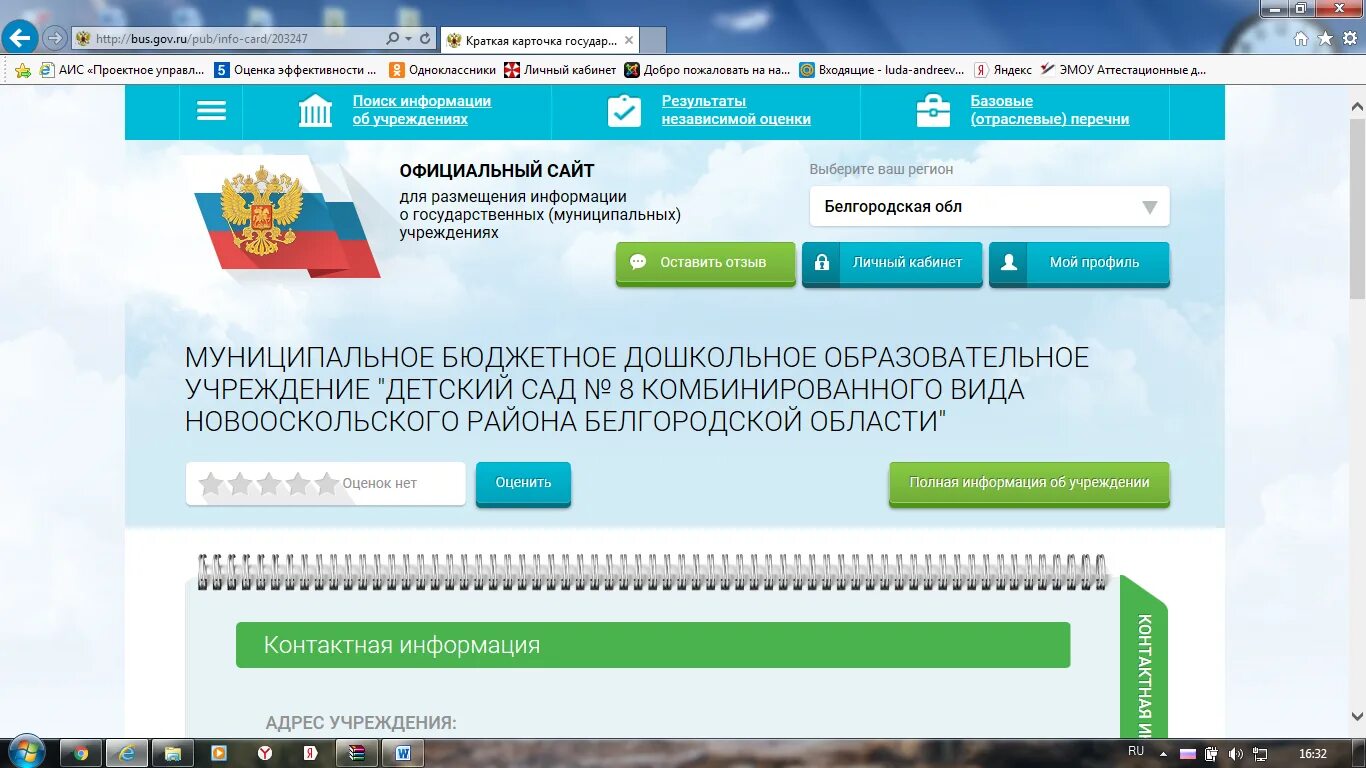1366x768 pixels.
Task: Open the hamburger site menu
Action: pos(211,111)
